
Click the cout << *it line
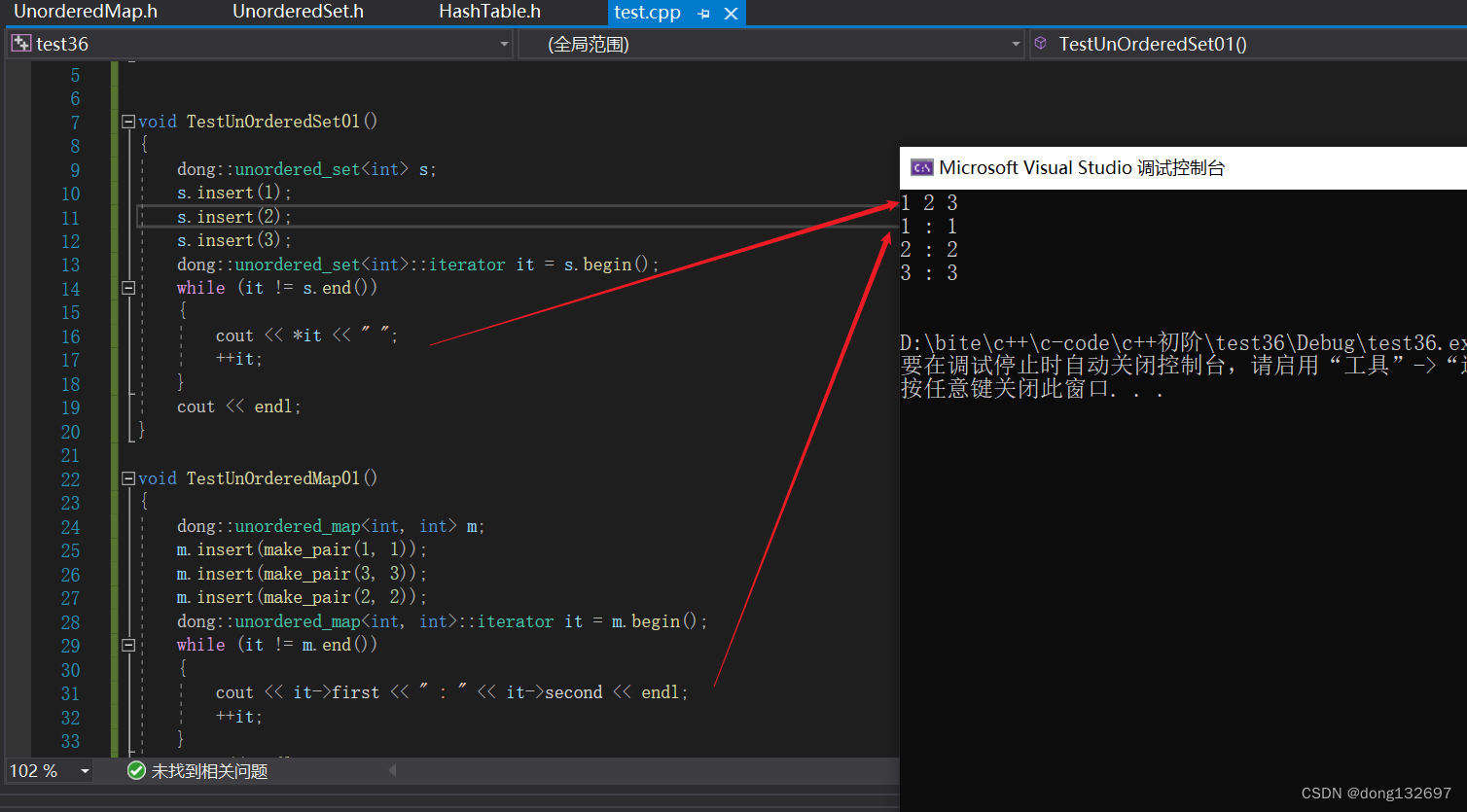coord(306,335)
